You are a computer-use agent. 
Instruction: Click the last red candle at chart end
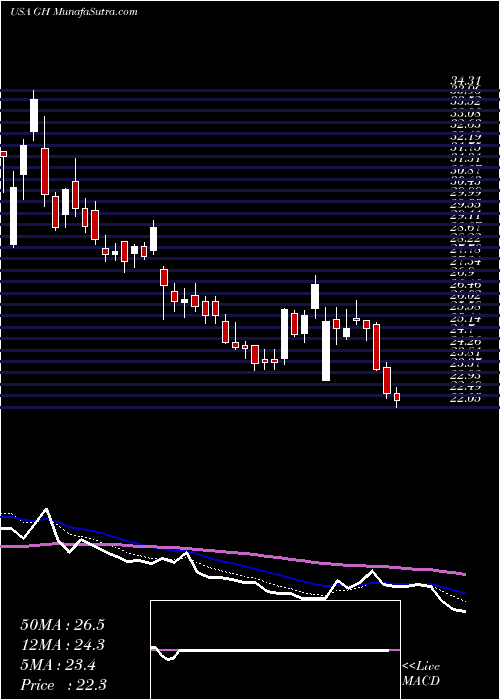click(396, 397)
